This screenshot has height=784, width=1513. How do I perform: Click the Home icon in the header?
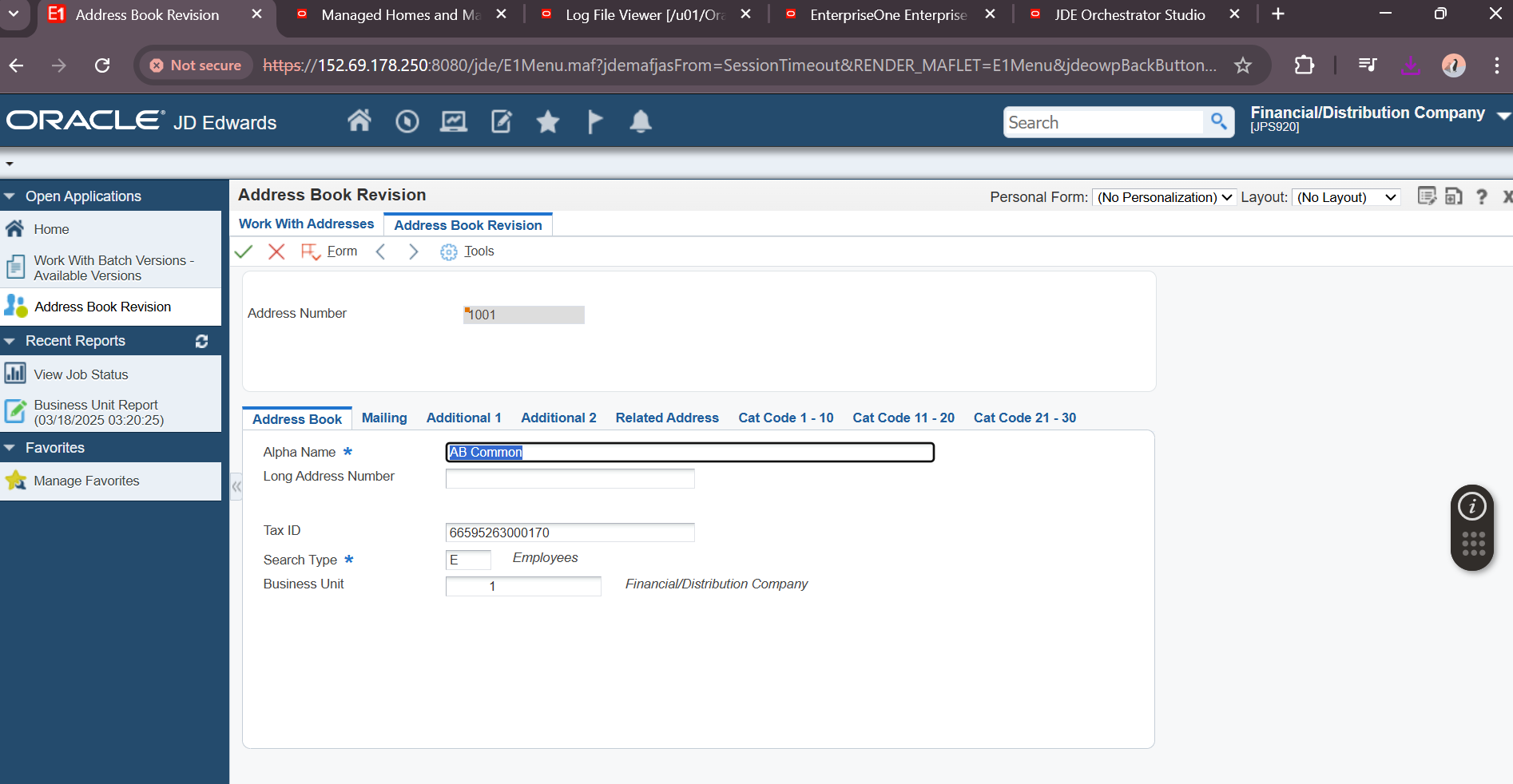359,121
